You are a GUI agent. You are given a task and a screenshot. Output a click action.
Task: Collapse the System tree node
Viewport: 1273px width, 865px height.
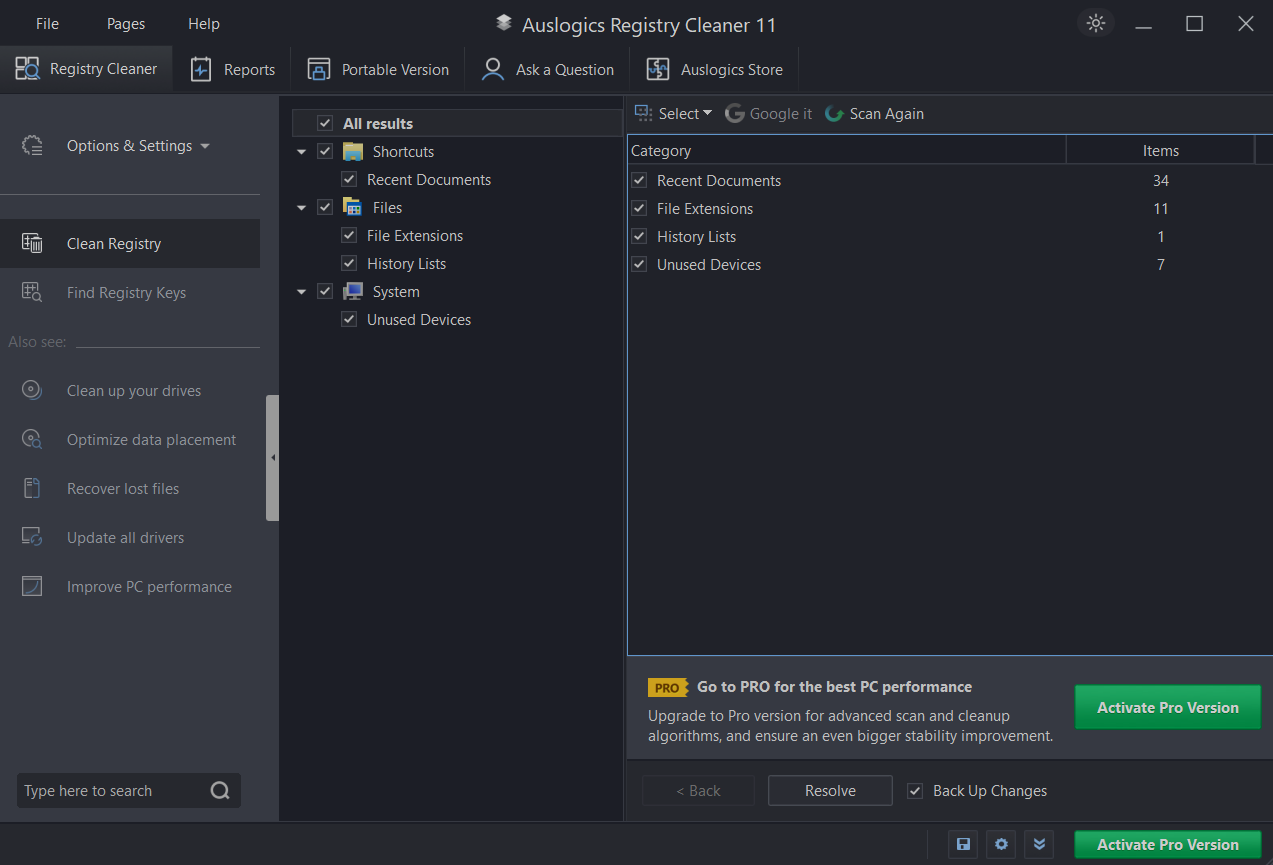click(302, 292)
